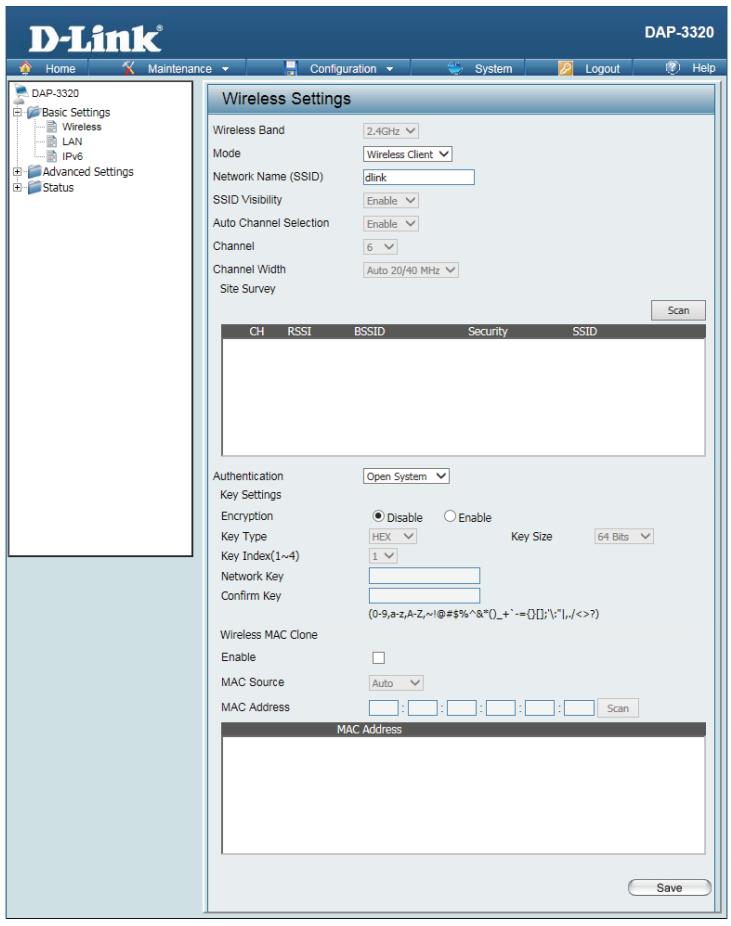Select Wireless in the Basic Settings tree
Screen dimensions: 731x926
(81, 126)
